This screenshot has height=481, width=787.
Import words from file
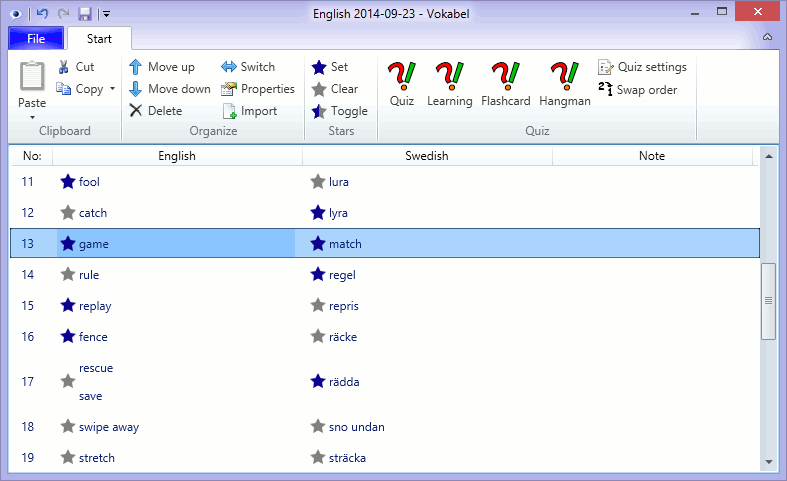coord(249,111)
